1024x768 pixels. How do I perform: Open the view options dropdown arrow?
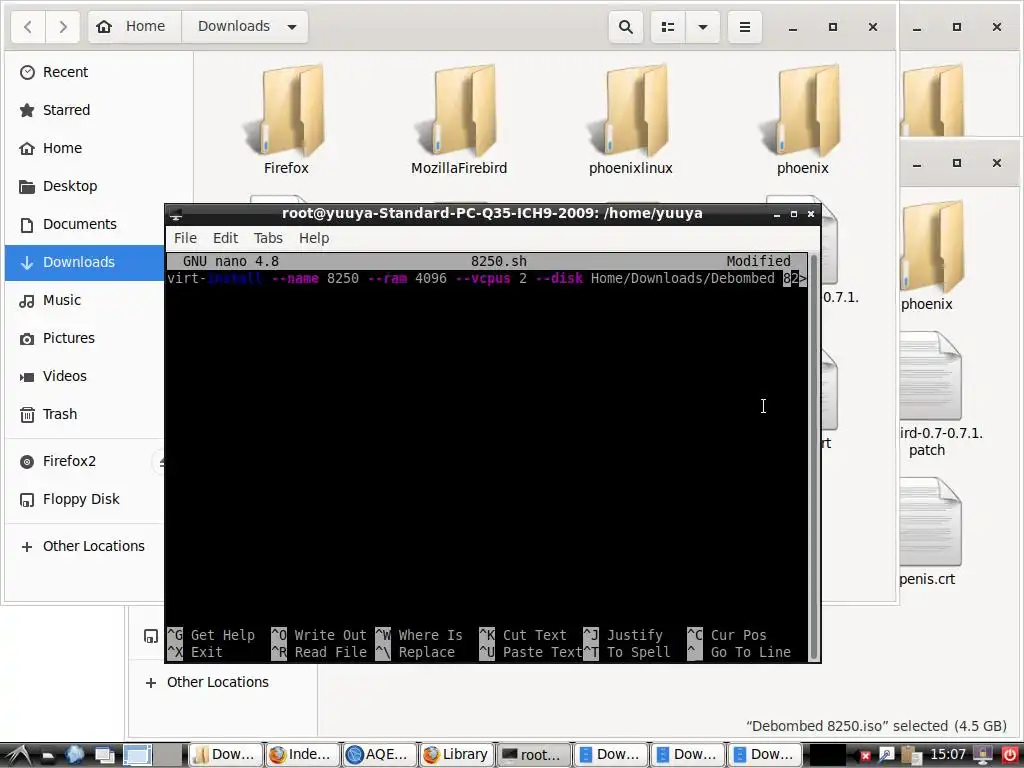pos(703,27)
